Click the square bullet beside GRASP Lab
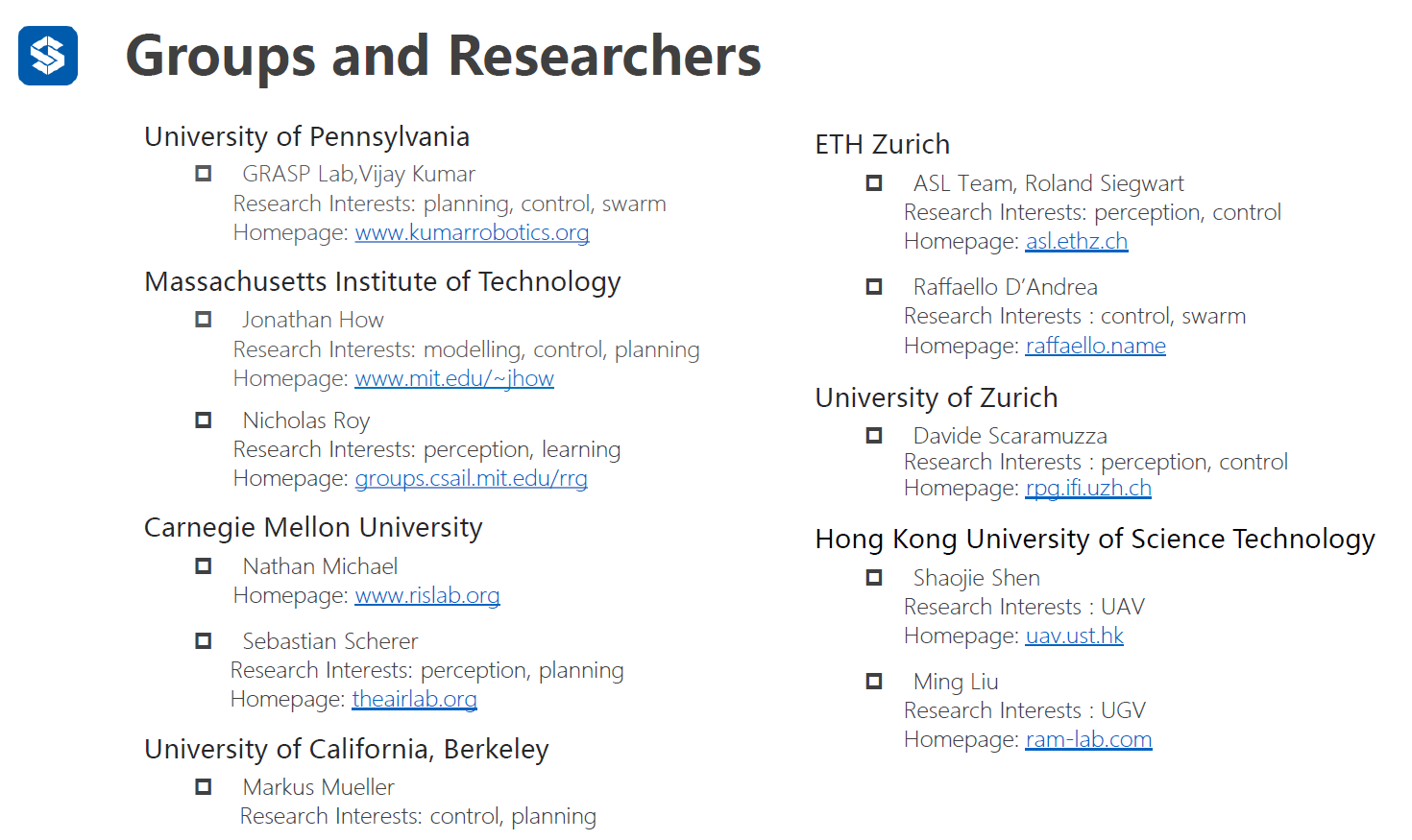The width and height of the screenshot is (1412, 840). click(204, 174)
